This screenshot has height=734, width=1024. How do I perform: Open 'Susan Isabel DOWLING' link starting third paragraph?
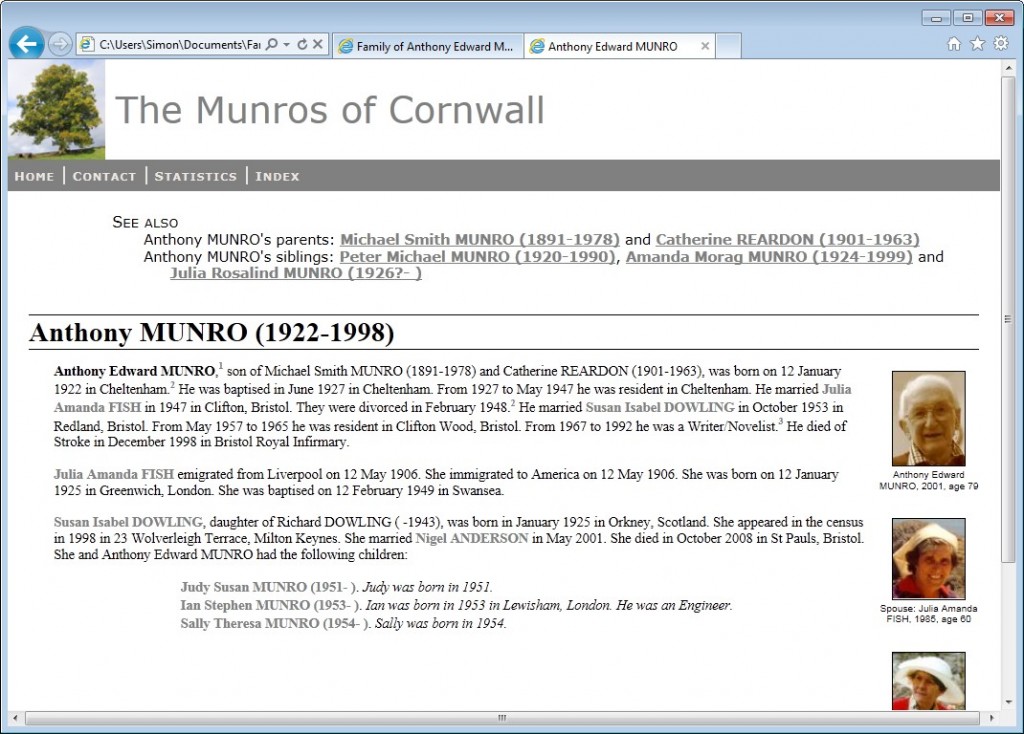point(128,522)
